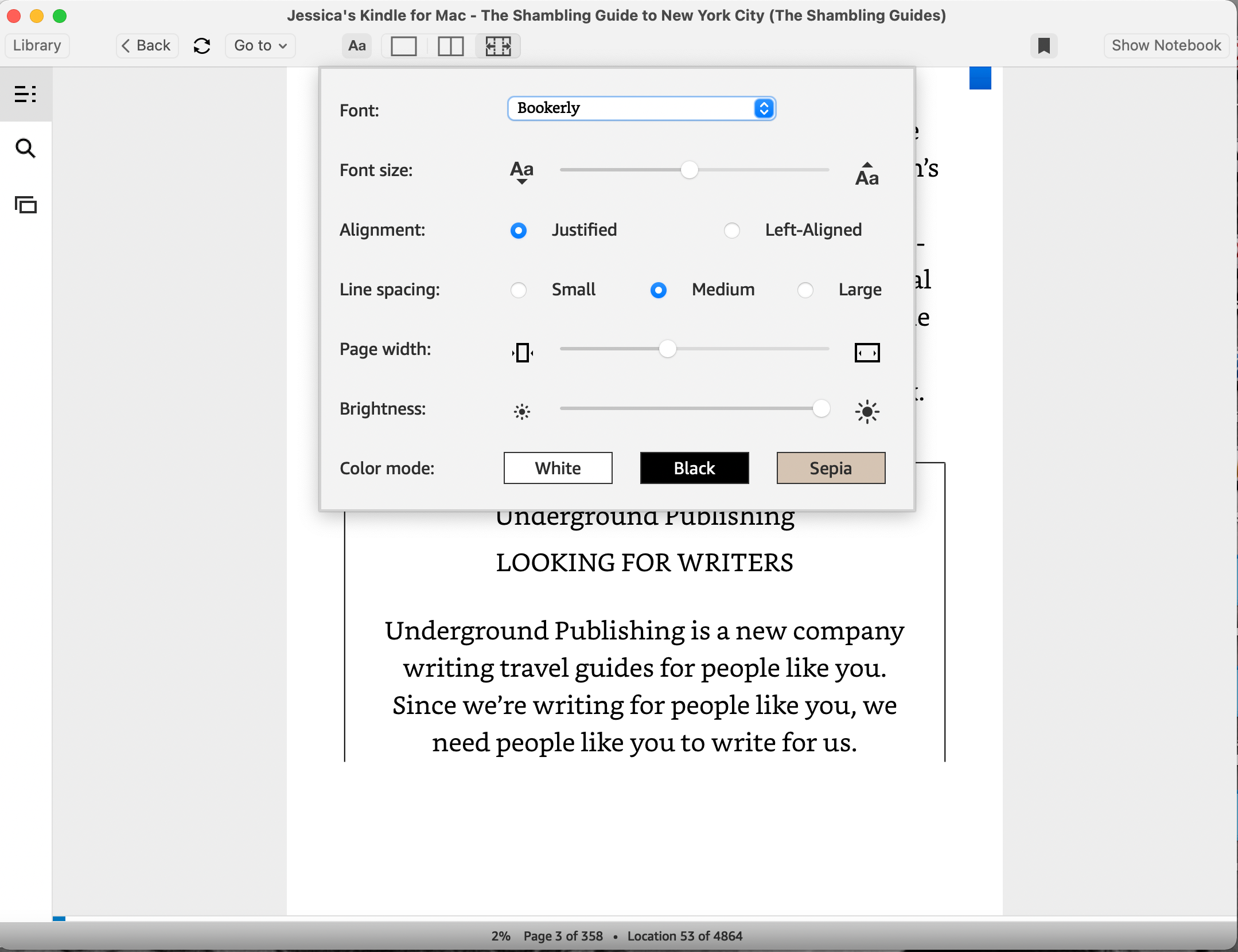Expand the Go to navigation dropdown
1238x952 pixels.
tap(258, 45)
